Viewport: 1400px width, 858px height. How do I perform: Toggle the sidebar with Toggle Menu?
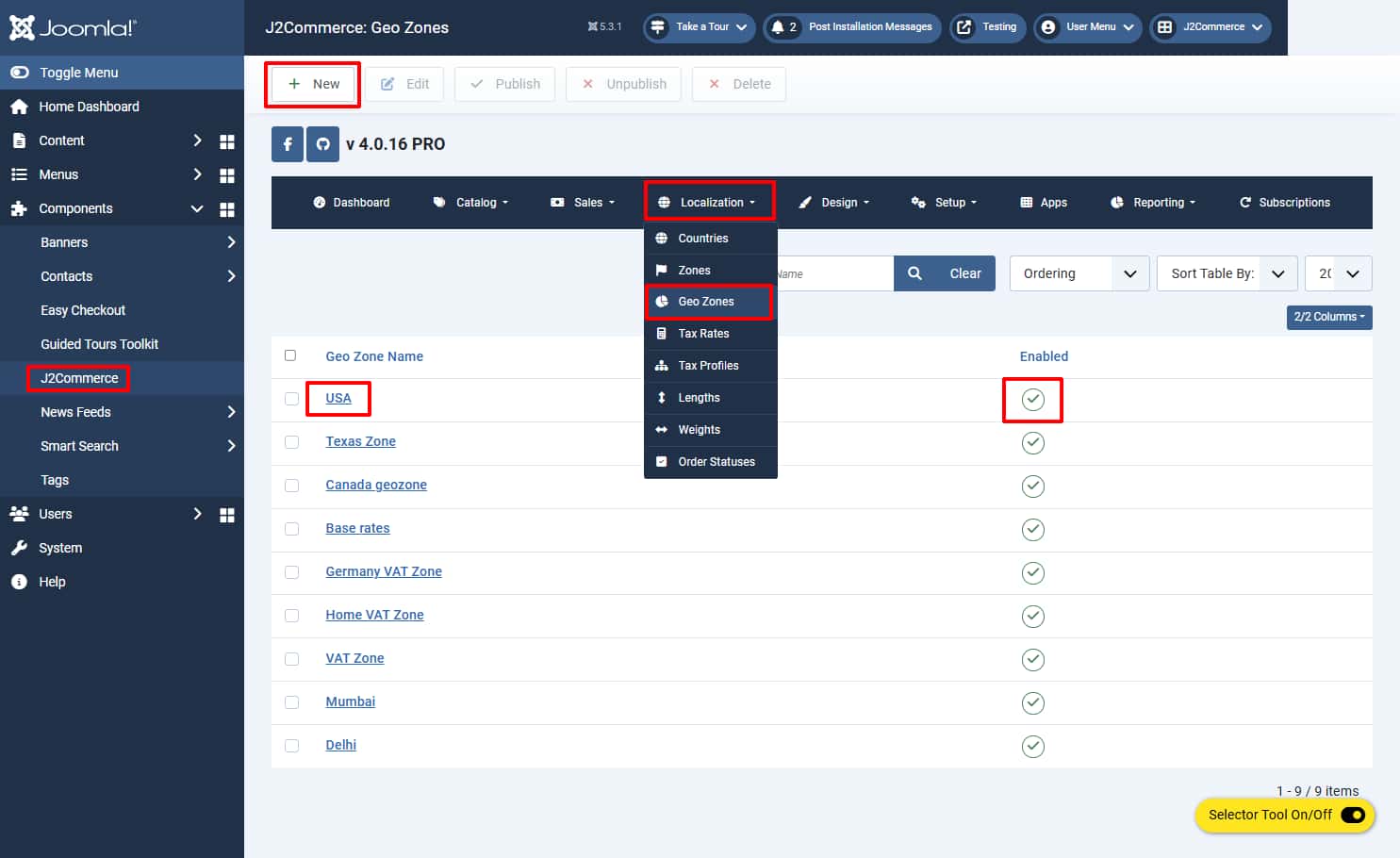click(x=122, y=73)
